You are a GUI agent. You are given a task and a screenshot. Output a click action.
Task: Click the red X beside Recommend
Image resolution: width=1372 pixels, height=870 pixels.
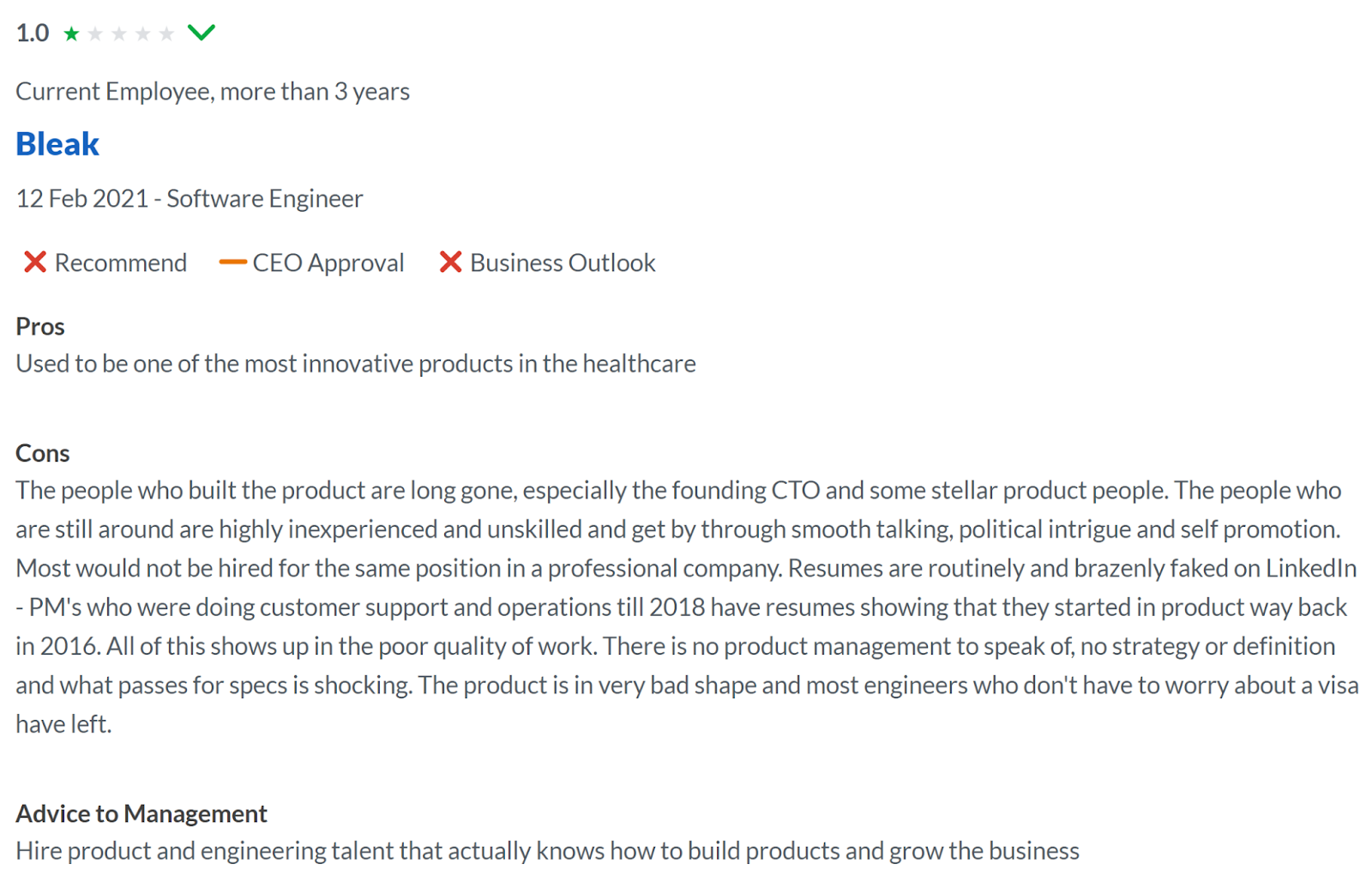click(35, 262)
